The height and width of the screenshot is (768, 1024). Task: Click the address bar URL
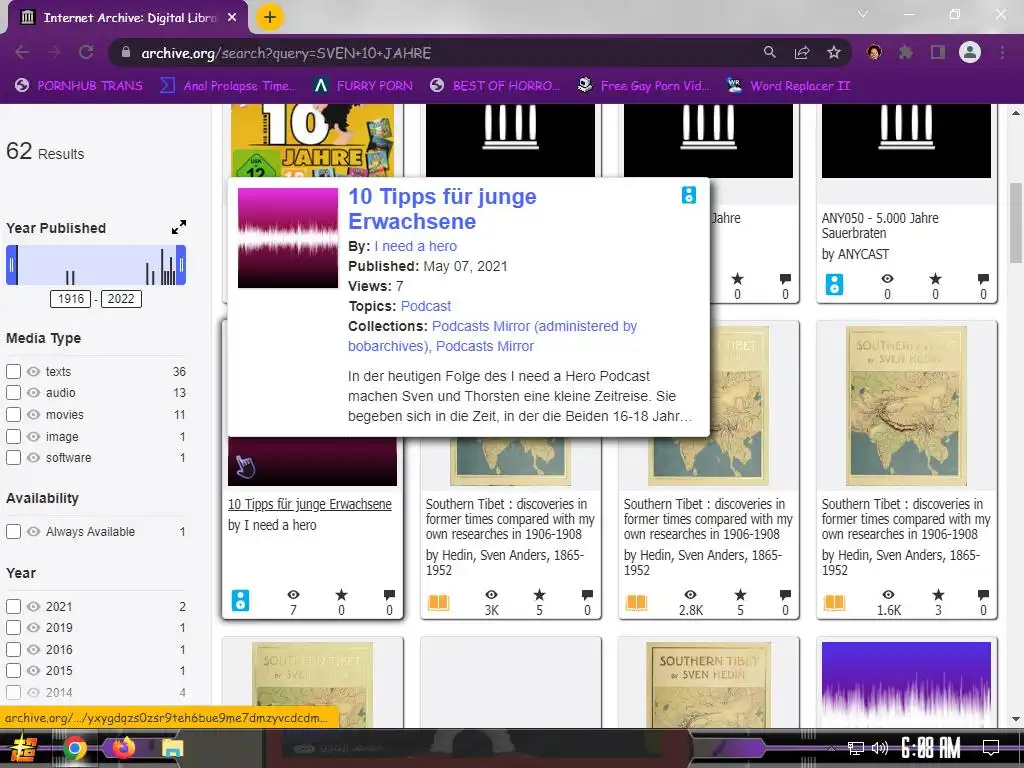pyautogui.click(x=286, y=53)
